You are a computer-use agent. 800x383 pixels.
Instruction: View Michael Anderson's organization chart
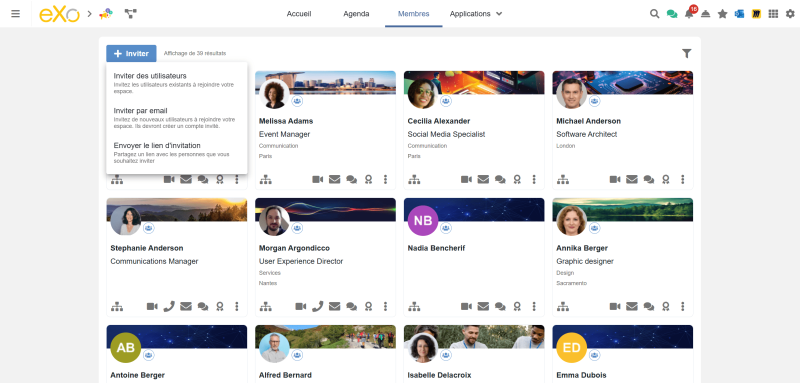coord(563,180)
